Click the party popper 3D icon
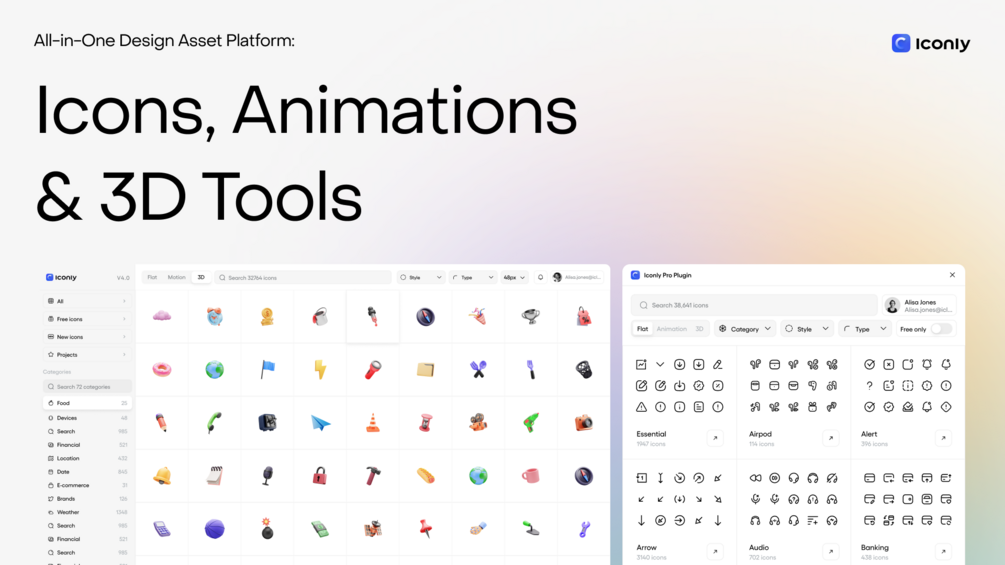 point(478,316)
